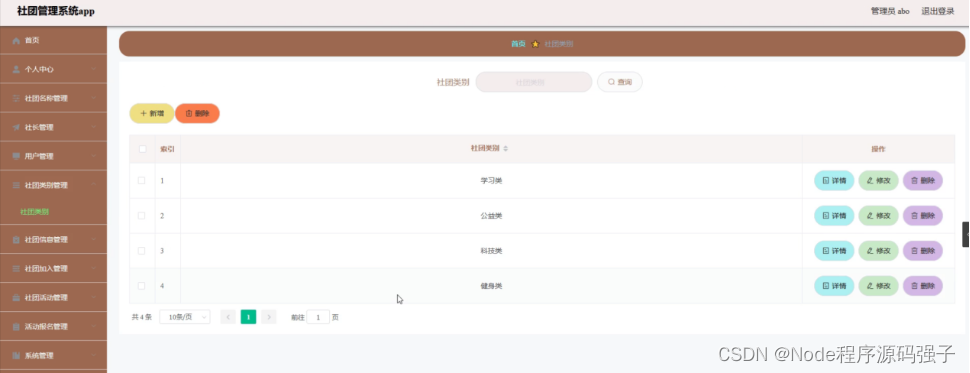Click the 删除 trash icon in the 学习类 row
This screenshot has width=970, height=373.
point(914,181)
